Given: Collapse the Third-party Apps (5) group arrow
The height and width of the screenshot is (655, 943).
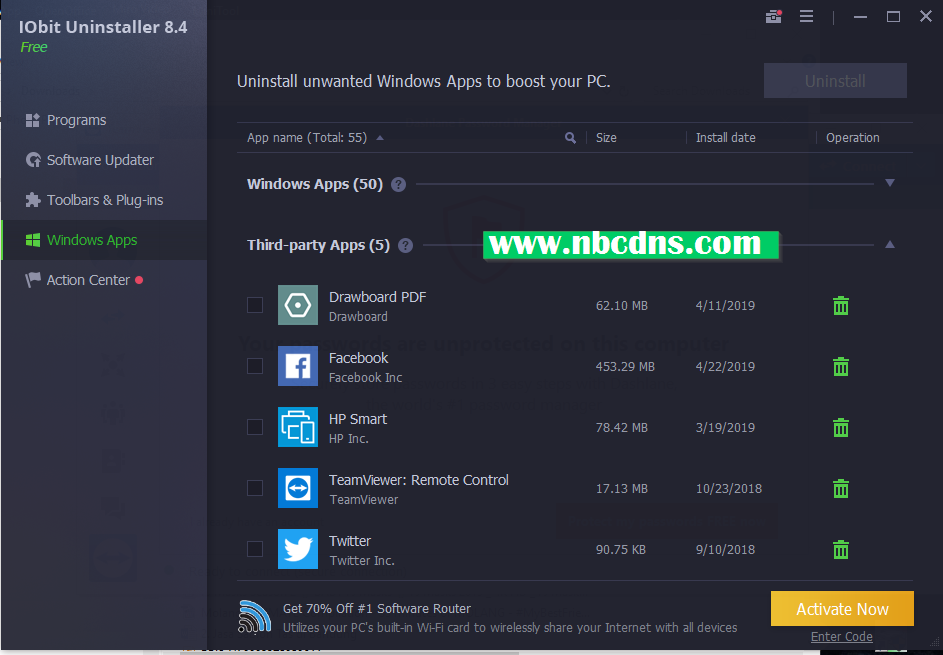Looking at the screenshot, I should [890, 244].
